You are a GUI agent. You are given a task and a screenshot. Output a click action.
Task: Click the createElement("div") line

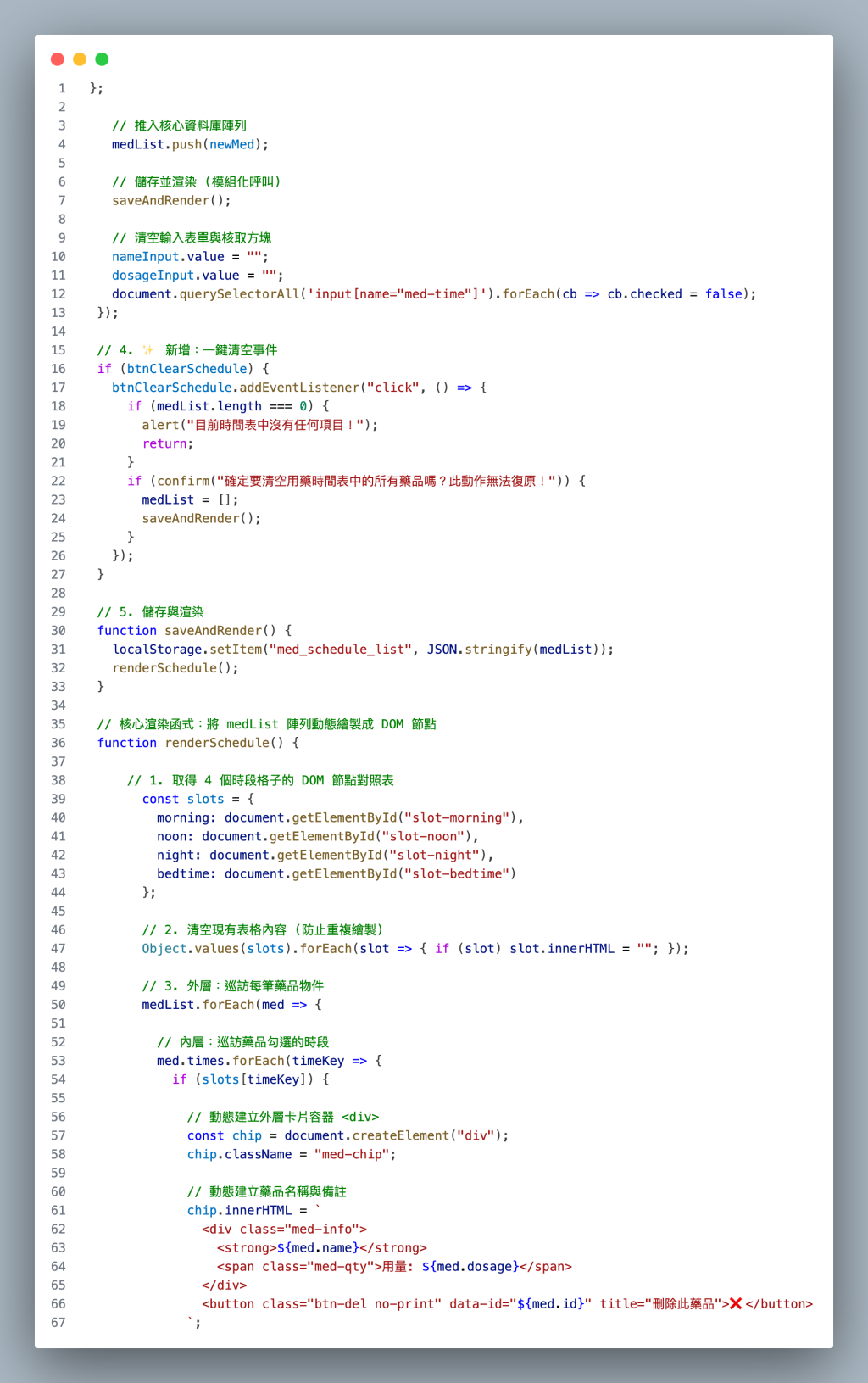click(x=348, y=1136)
